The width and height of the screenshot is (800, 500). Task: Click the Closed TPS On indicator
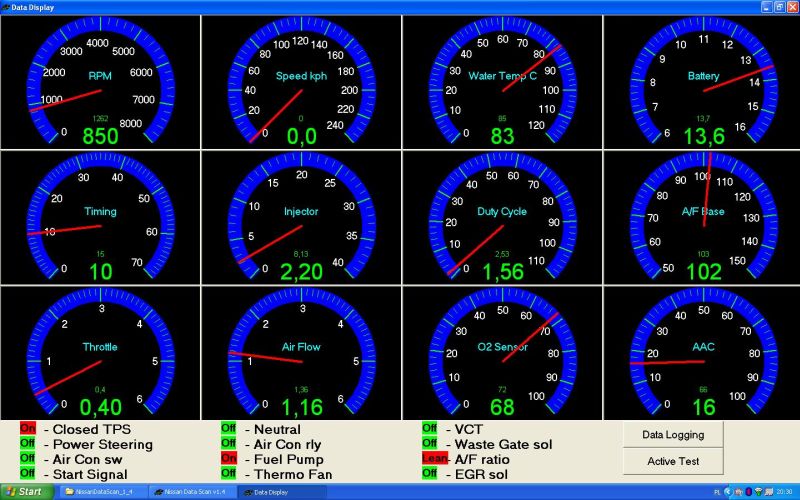(x=27, y=429)
